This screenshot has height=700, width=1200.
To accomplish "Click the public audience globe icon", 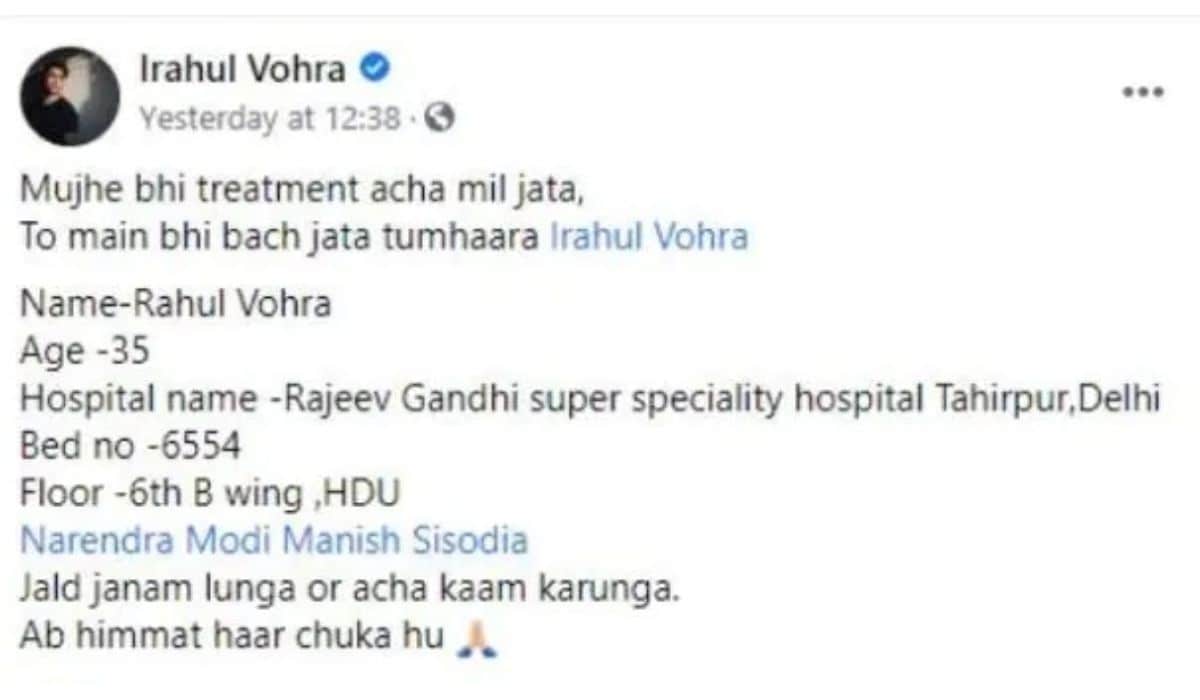I will (x=439, y=119).
